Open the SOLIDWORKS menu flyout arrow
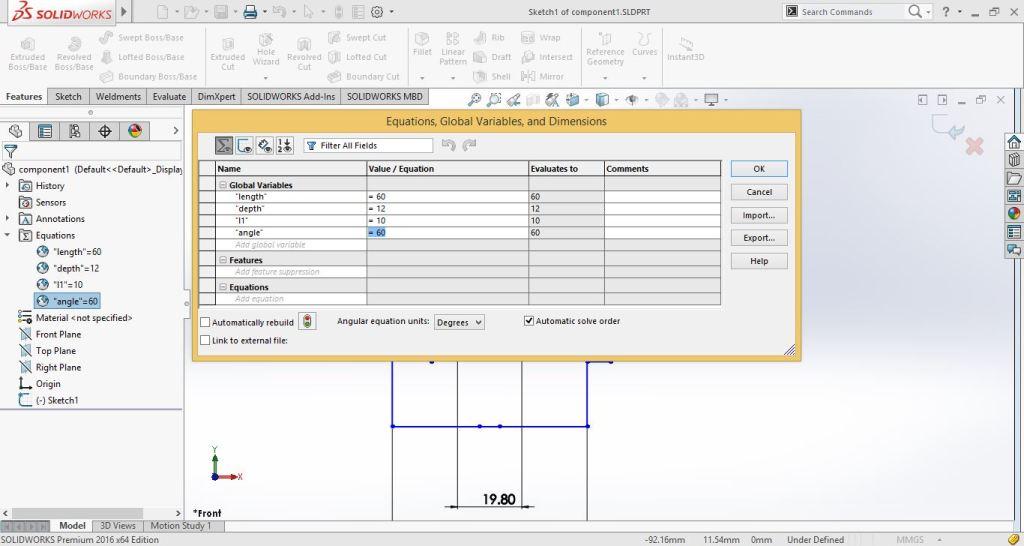This screenshot has width=1024, height=546. [124, 12]
